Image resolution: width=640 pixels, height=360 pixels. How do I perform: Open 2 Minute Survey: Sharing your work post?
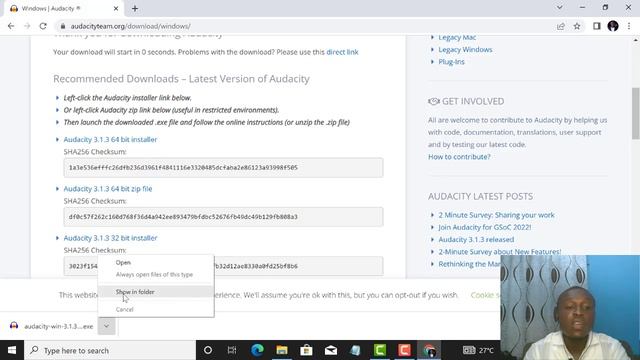click(x=496, y=215)
